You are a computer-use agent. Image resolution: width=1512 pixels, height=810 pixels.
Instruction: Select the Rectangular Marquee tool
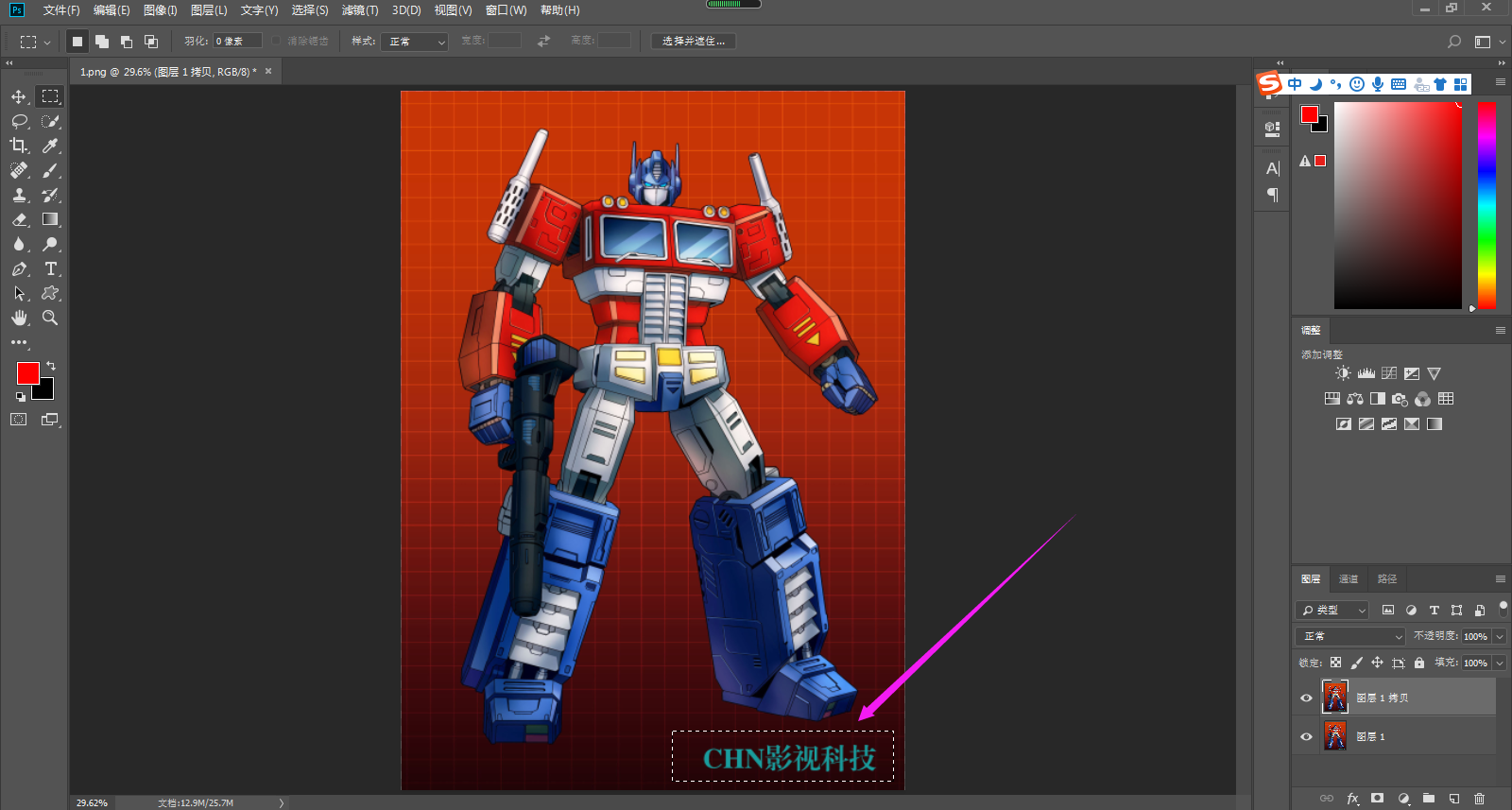(x=50, y=96)
